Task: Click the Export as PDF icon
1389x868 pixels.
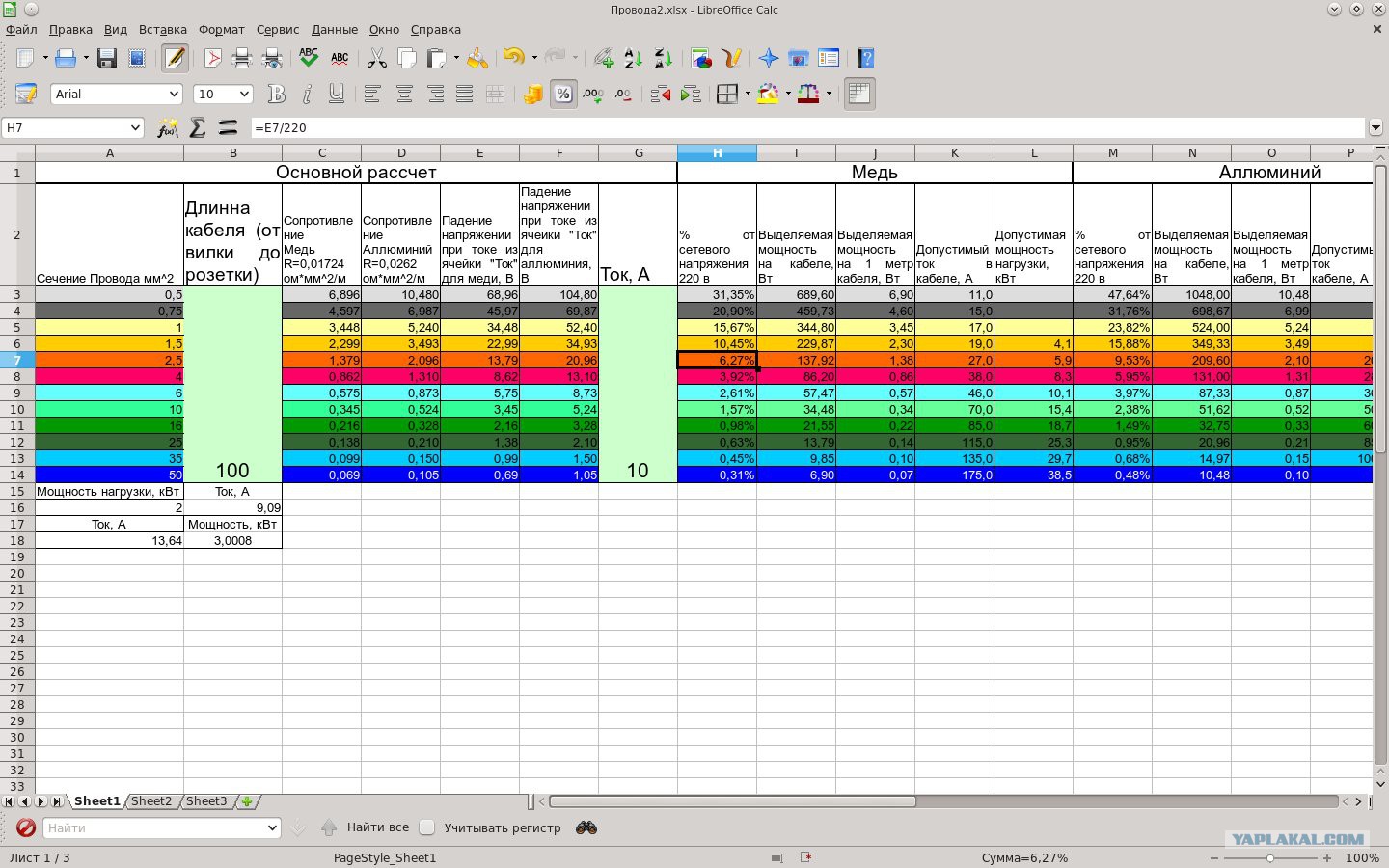Action: (212, 59)
